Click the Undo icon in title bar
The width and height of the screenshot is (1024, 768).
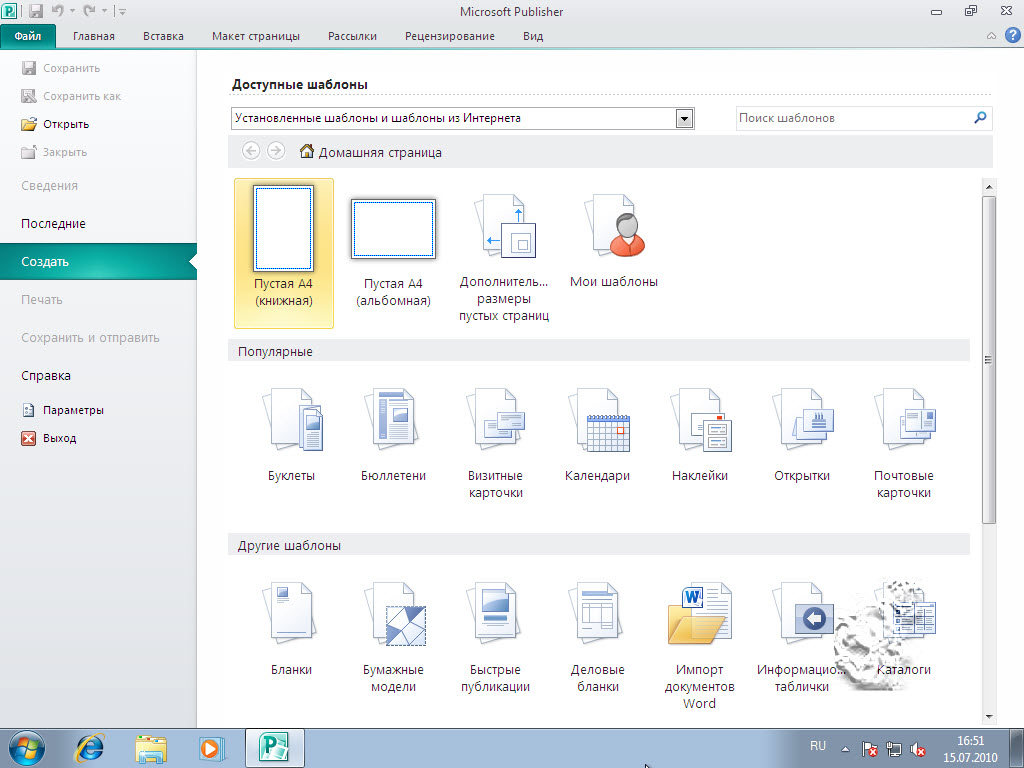[57, 11]
